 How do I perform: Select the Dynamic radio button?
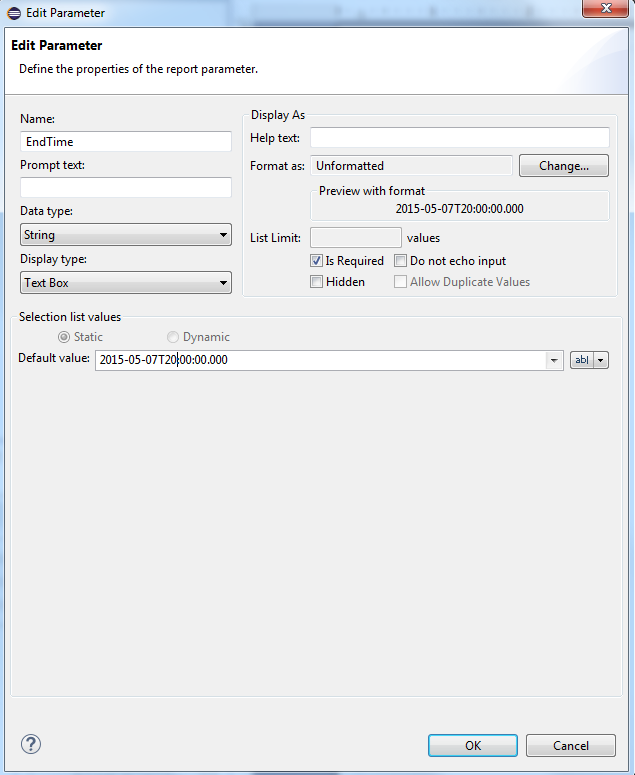pyautogui.click(x=173, y=337)
